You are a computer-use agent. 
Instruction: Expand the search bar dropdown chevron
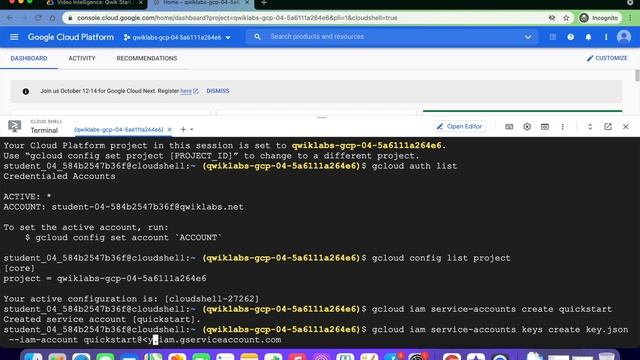(528, 37)
